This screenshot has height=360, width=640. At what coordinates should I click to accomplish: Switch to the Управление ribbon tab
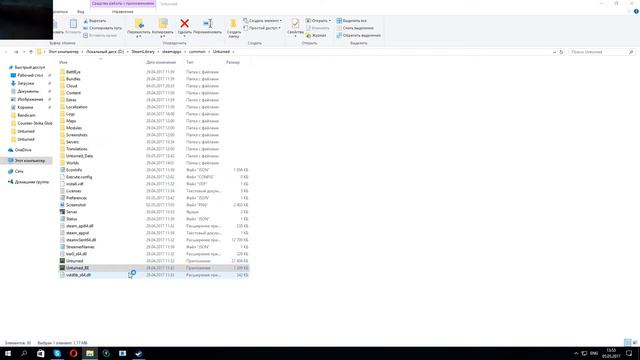(122, 12)
